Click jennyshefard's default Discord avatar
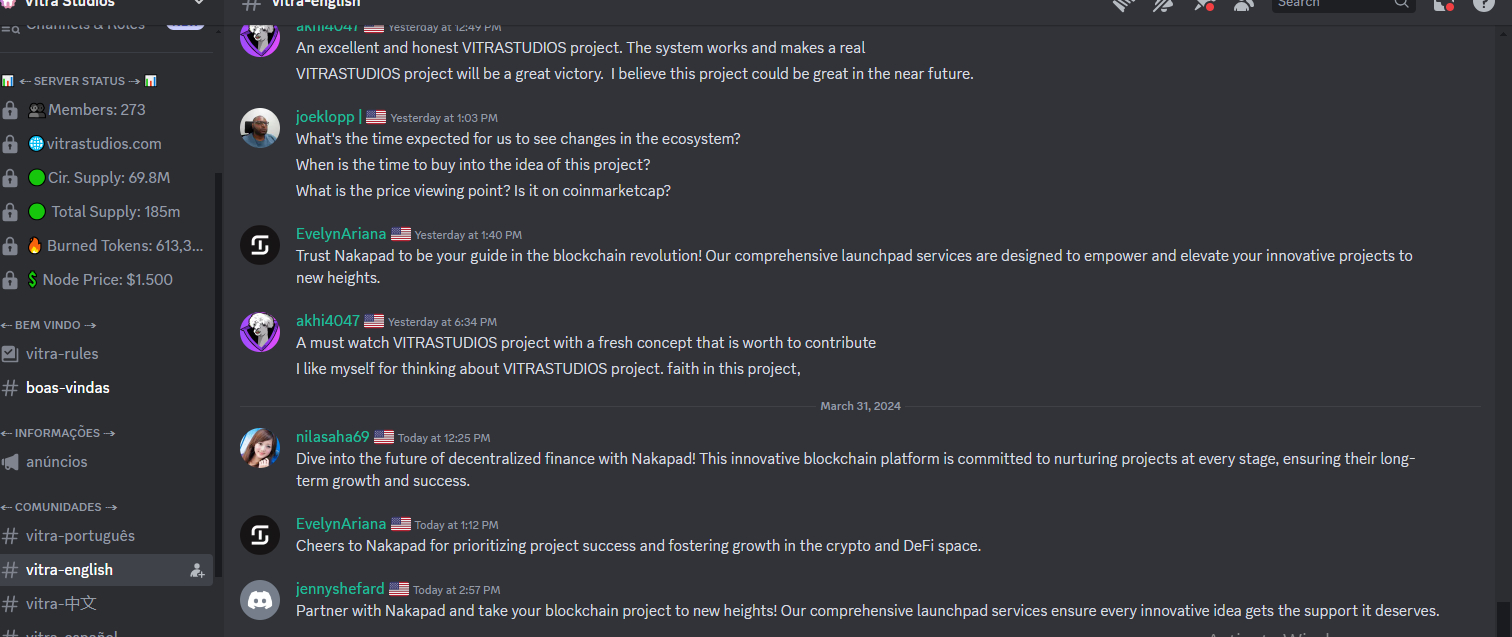 pyautogui.click(x=260, y=600)
